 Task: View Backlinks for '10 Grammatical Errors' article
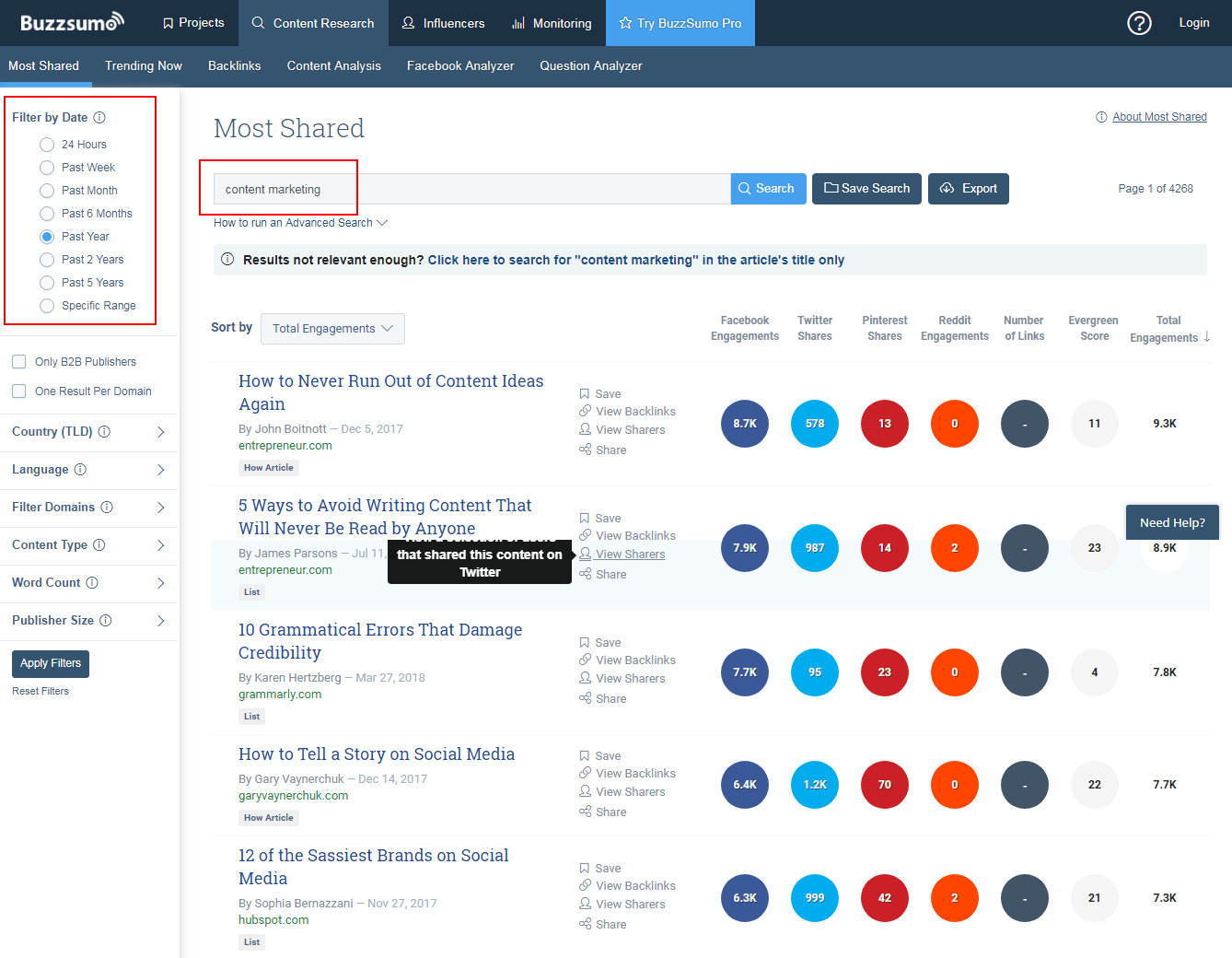tap(627, 660)
